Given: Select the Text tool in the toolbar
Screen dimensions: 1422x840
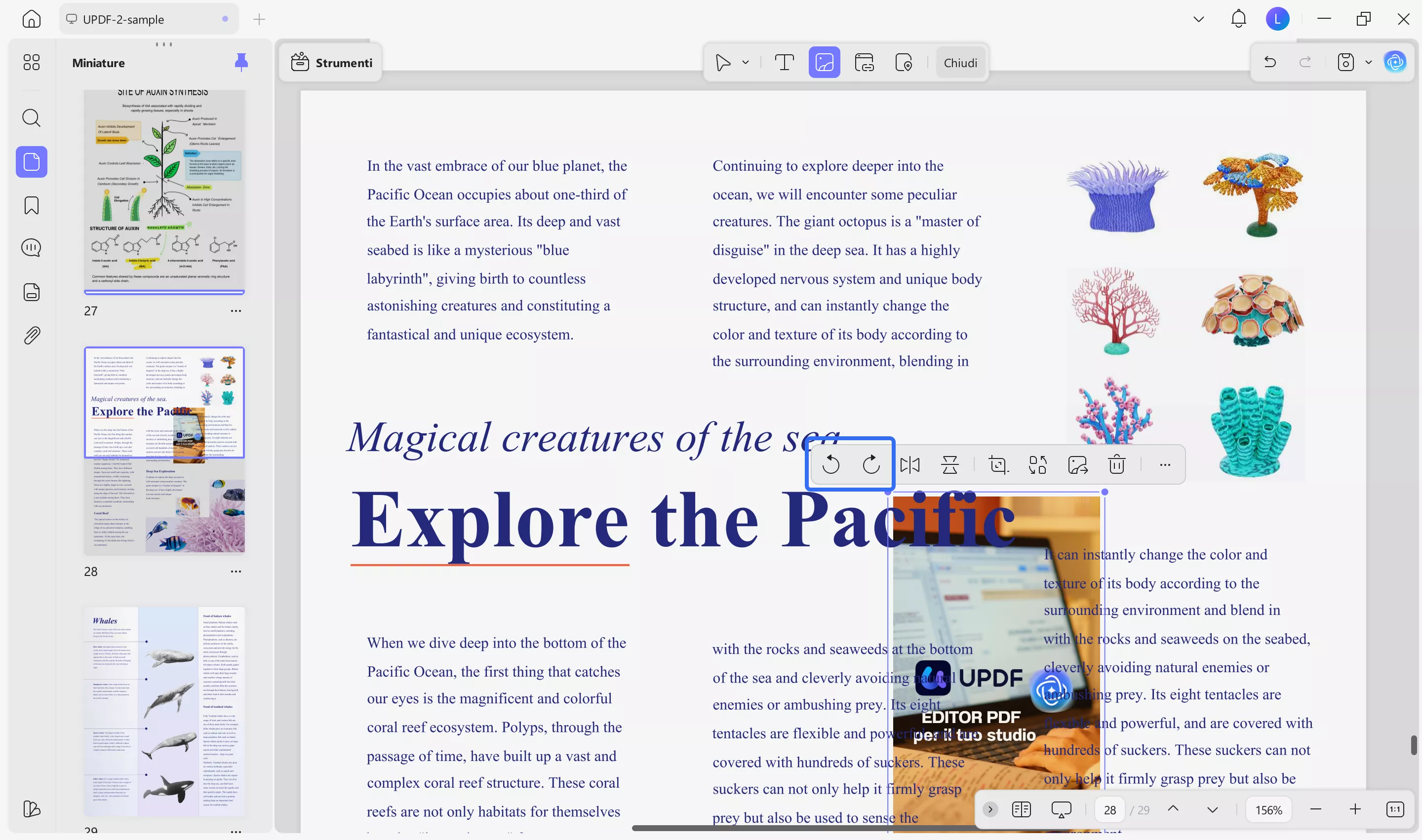Looking at the screenshot, I should coord(784,62).
